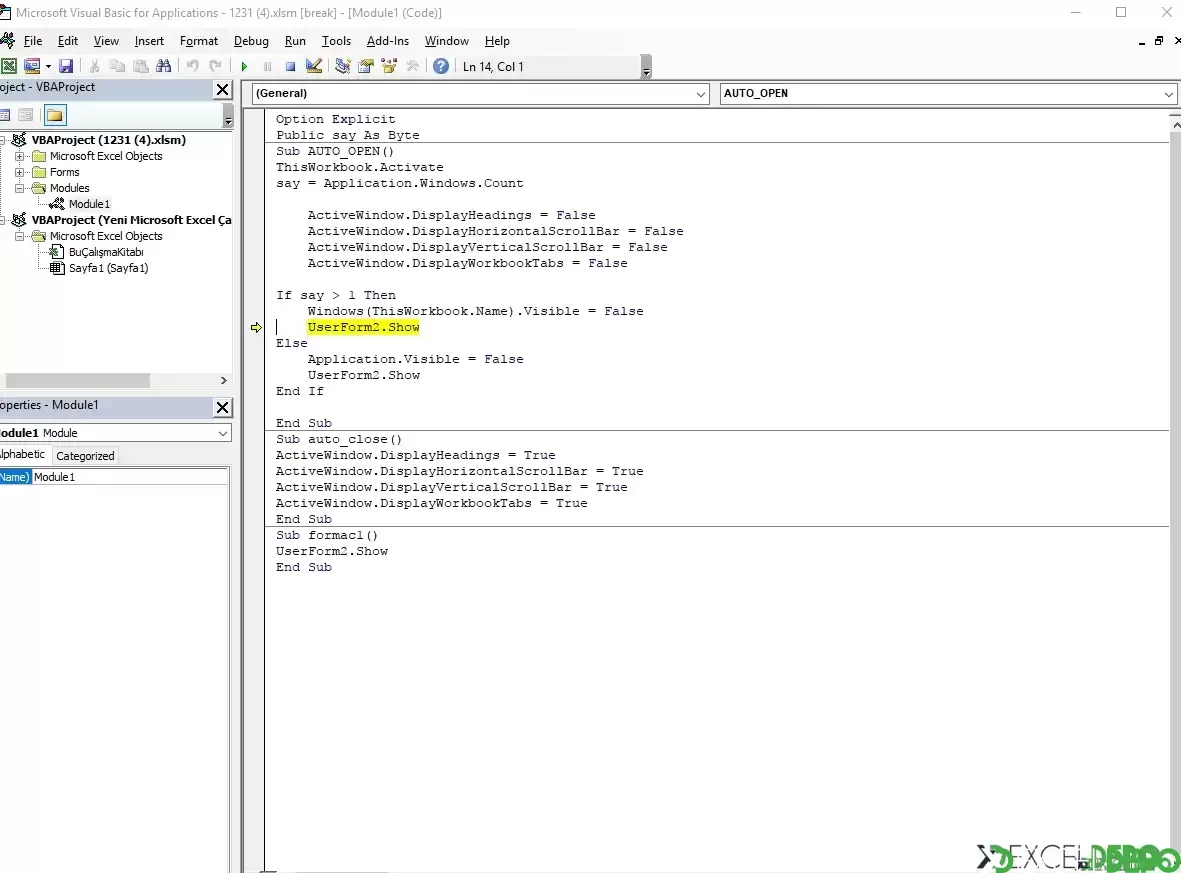Click the Project toolbar overflow arrow
The image size is (1181, 873).
pyautogui.click(x=228, y=118)
